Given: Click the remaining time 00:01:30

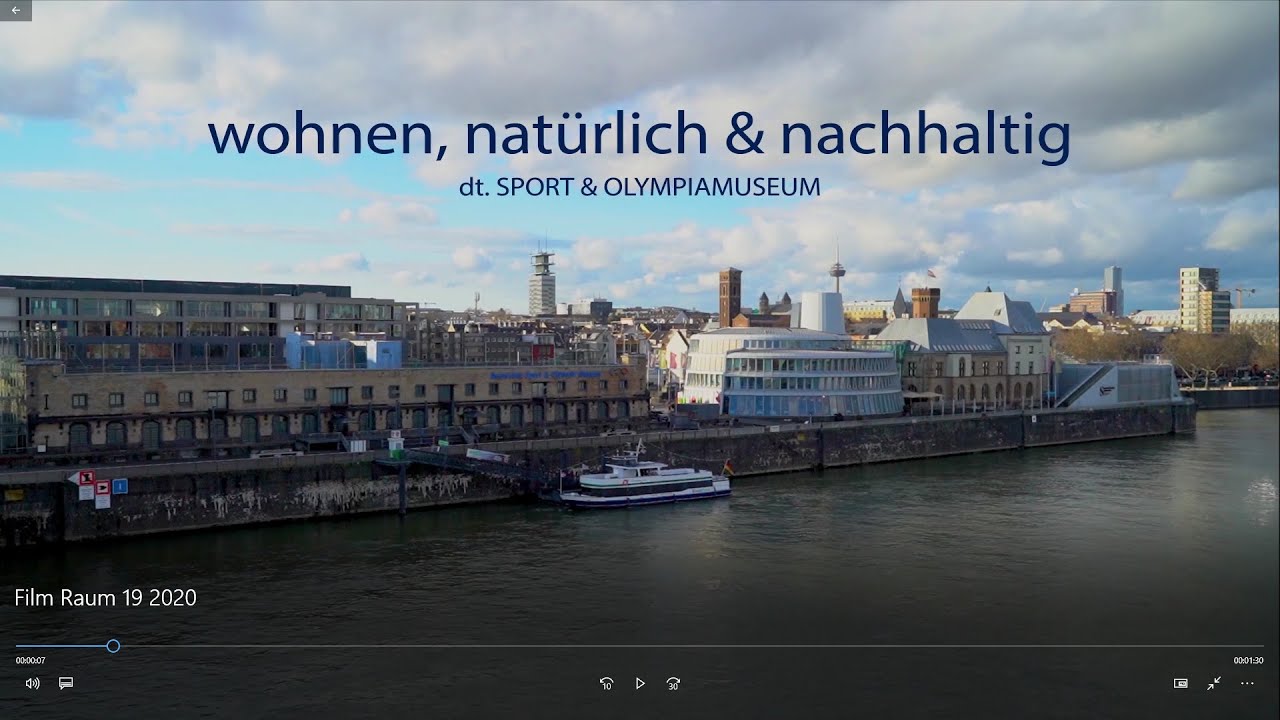Looking at the screenshot, I should click(x=1248, y=660).
